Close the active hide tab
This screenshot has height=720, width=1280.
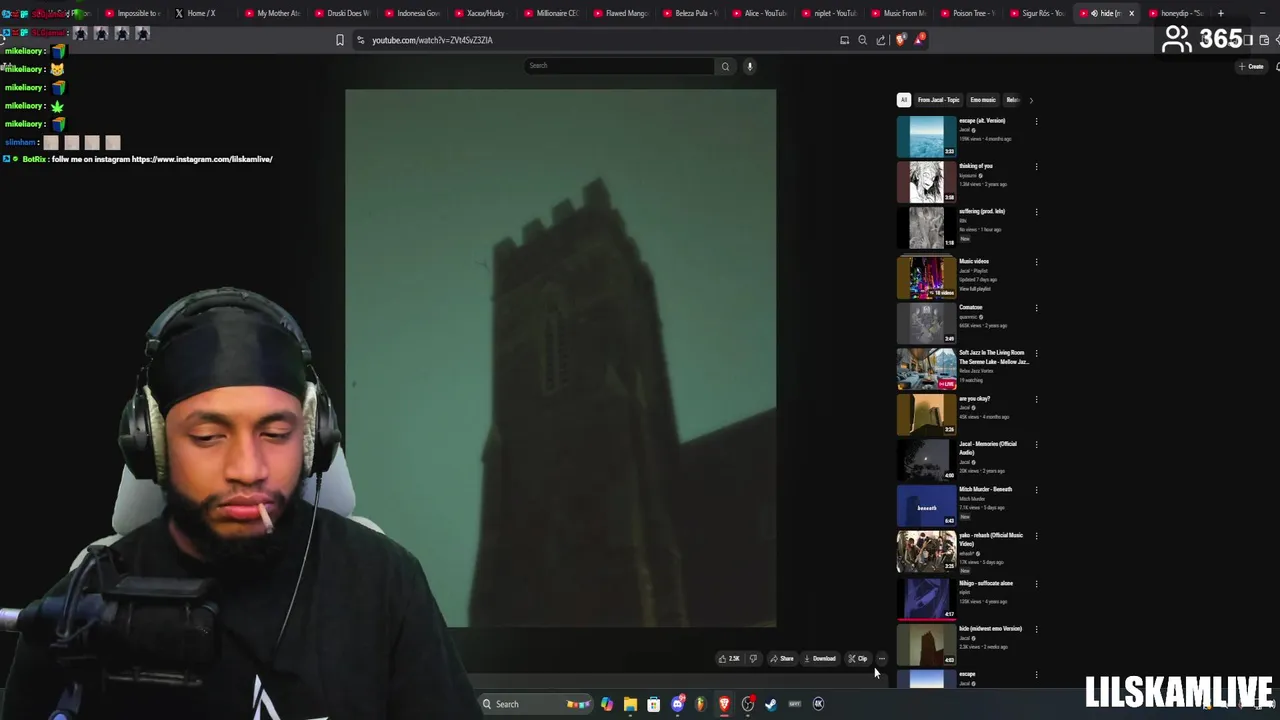point(1131,13)
